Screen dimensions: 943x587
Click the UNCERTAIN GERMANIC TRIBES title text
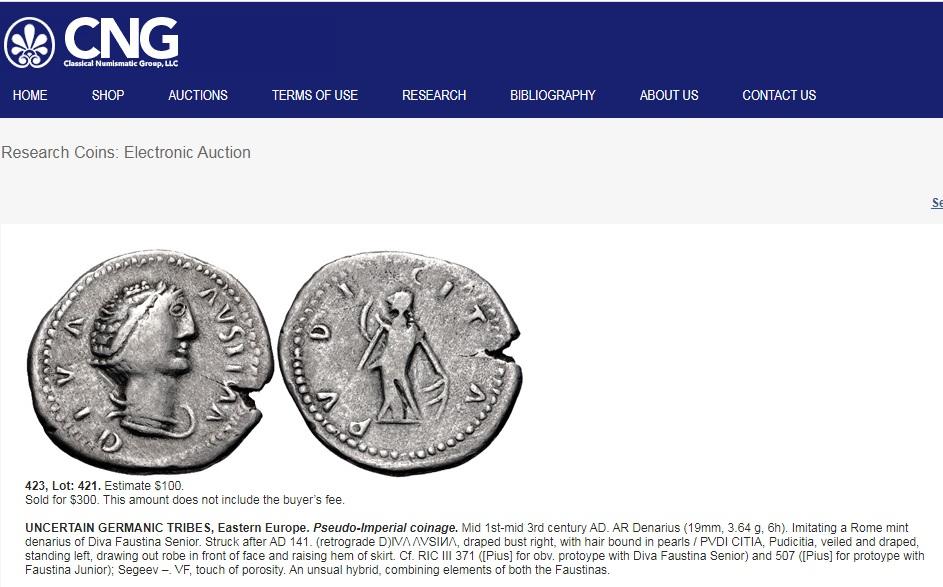click(x=118, y=528)
